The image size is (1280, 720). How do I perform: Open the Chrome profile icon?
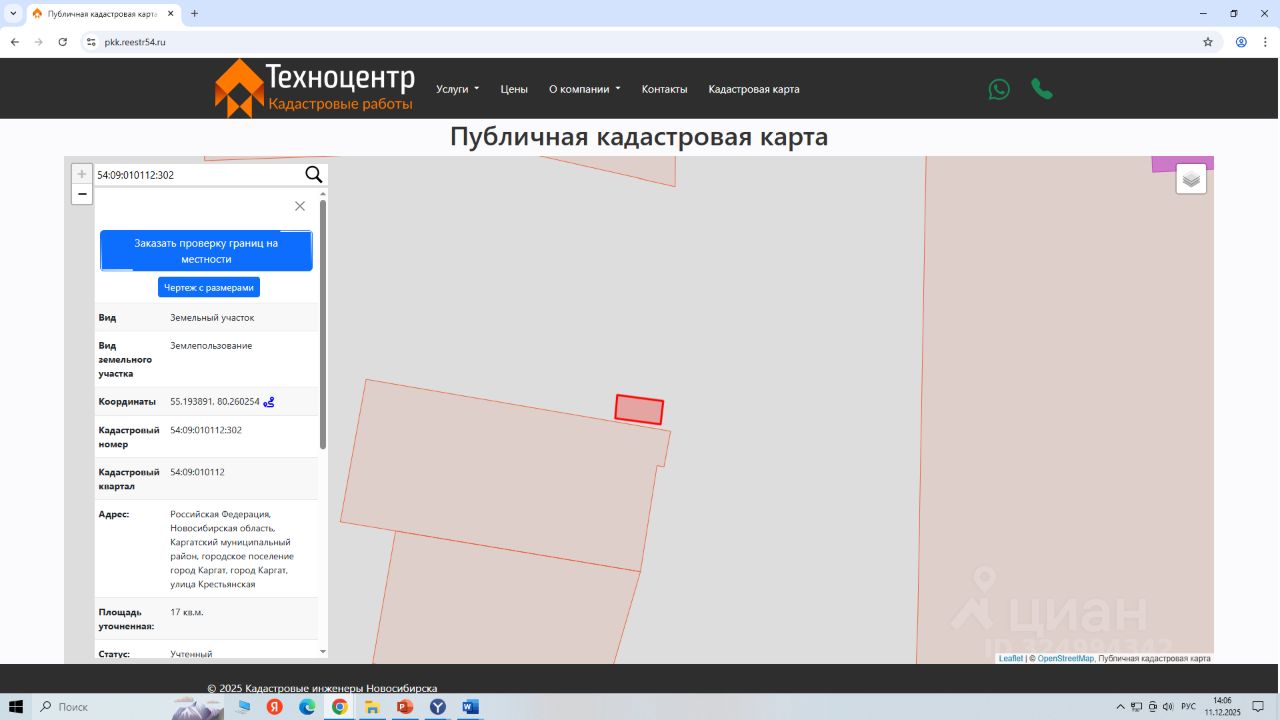1241,42
